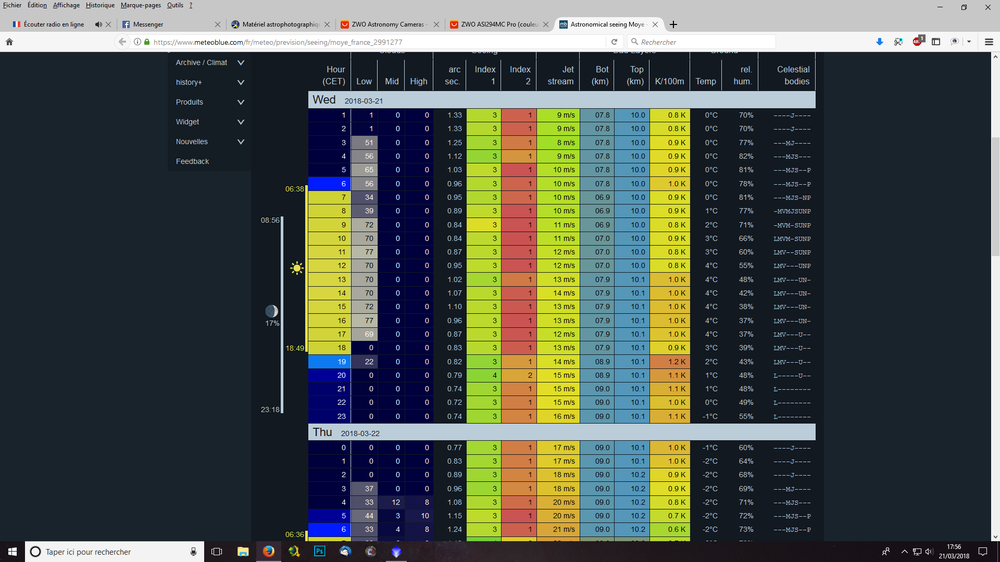Expand the Archive / Climat menu
1000x562 pixels.
tap(240, 63)
